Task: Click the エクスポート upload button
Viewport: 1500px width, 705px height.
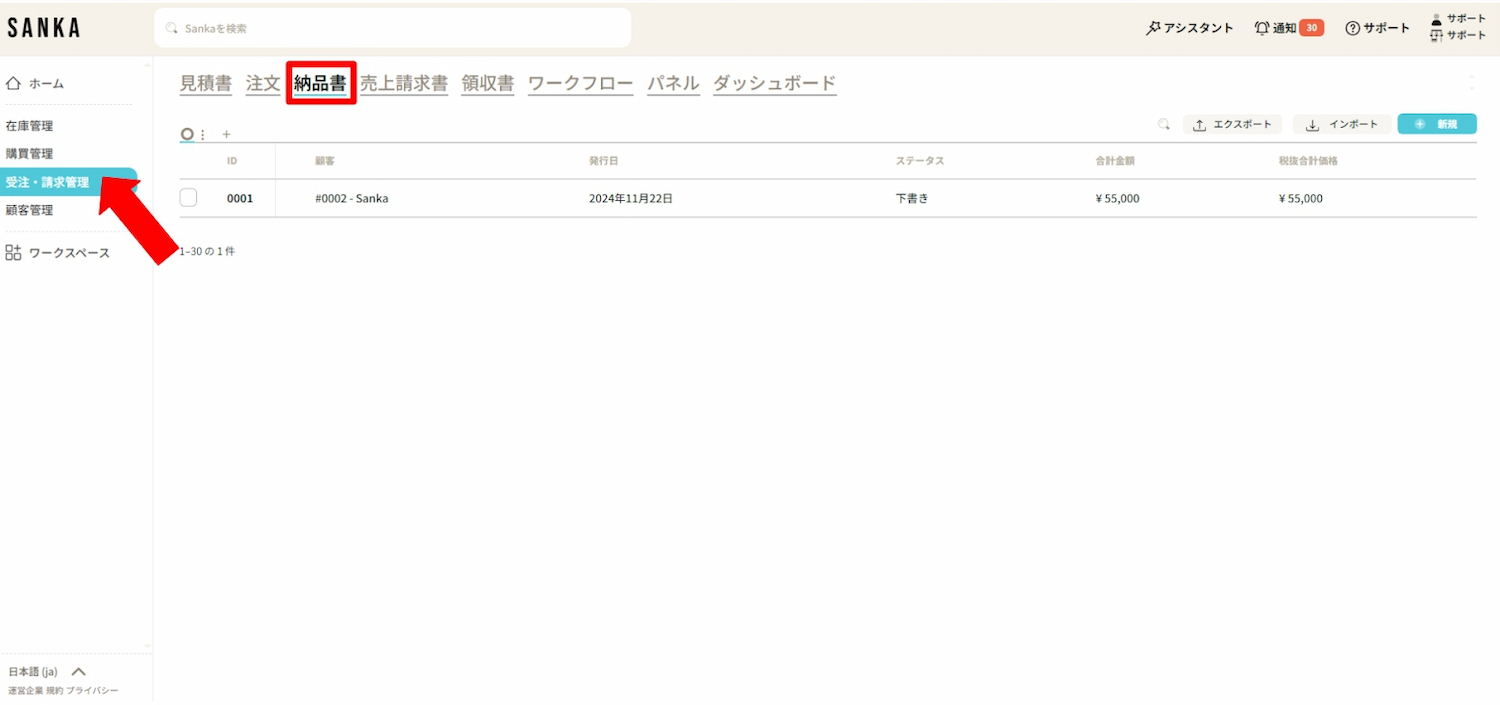Action: (x=1232, y=124)
